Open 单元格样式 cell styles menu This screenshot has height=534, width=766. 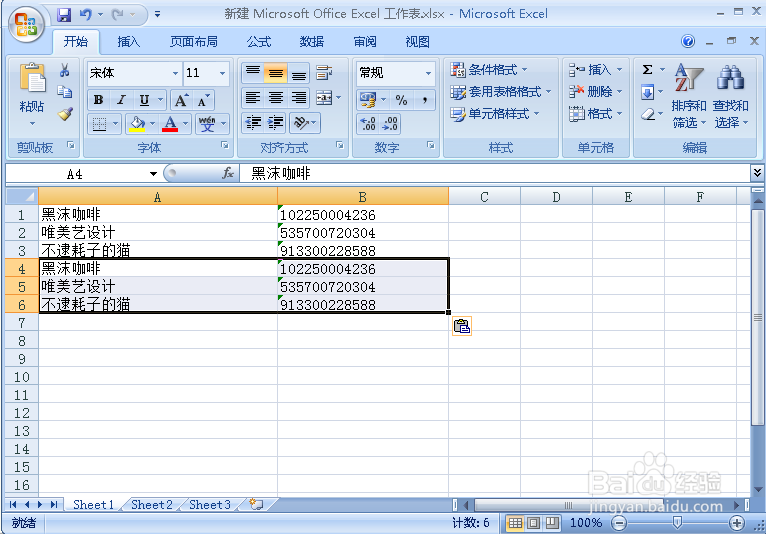[x=494, y=114]
